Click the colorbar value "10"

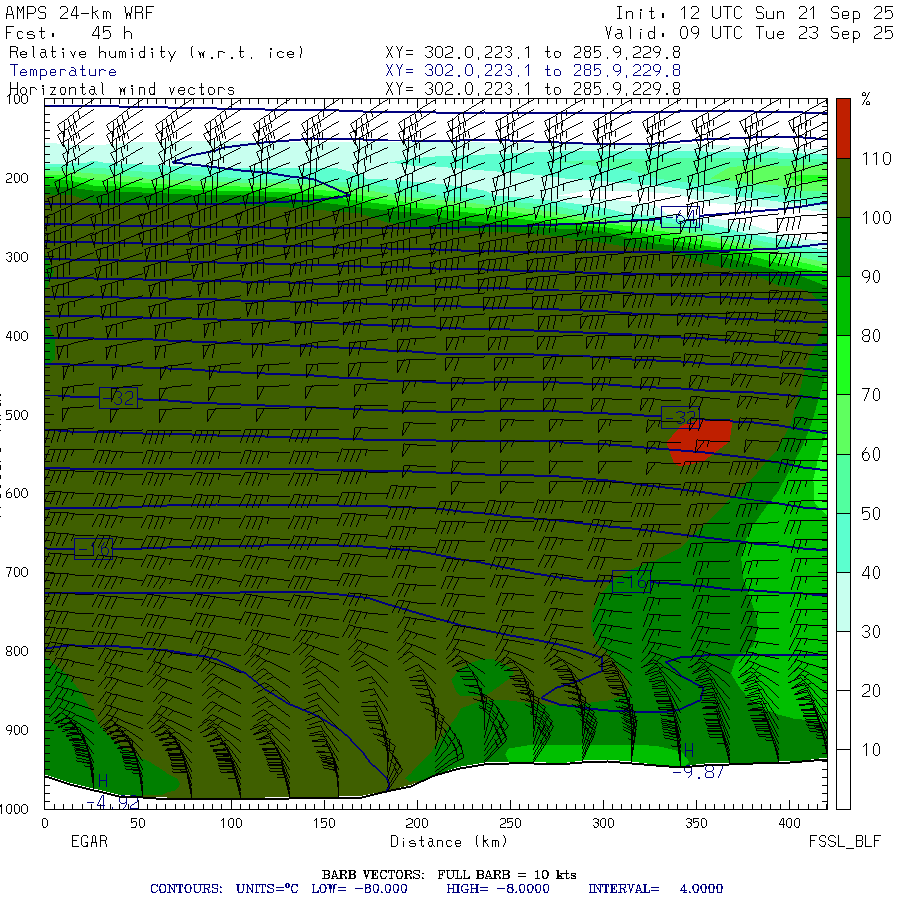point(871,750)
